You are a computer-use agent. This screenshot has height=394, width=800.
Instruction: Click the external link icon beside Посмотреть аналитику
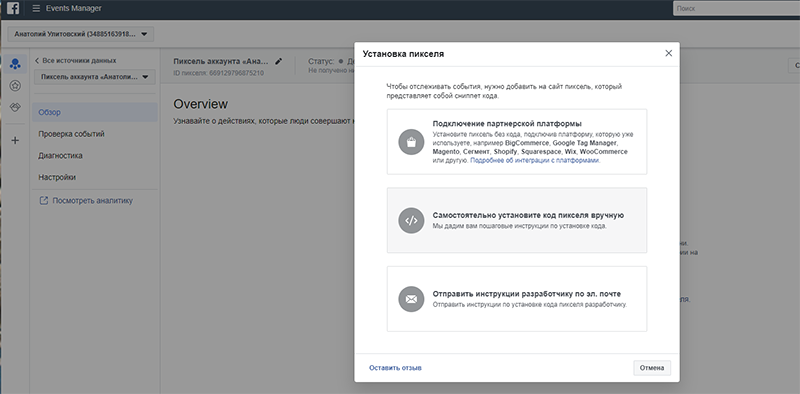pyautogui.click(x=44, y=201)
